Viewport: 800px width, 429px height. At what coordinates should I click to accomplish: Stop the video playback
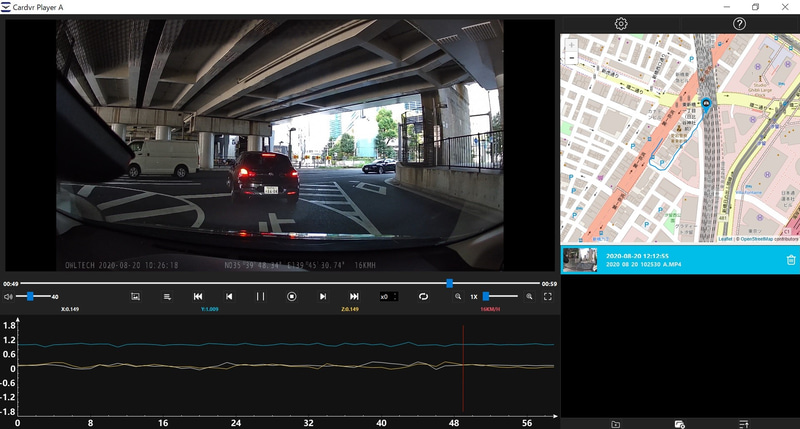coord(291,296)
